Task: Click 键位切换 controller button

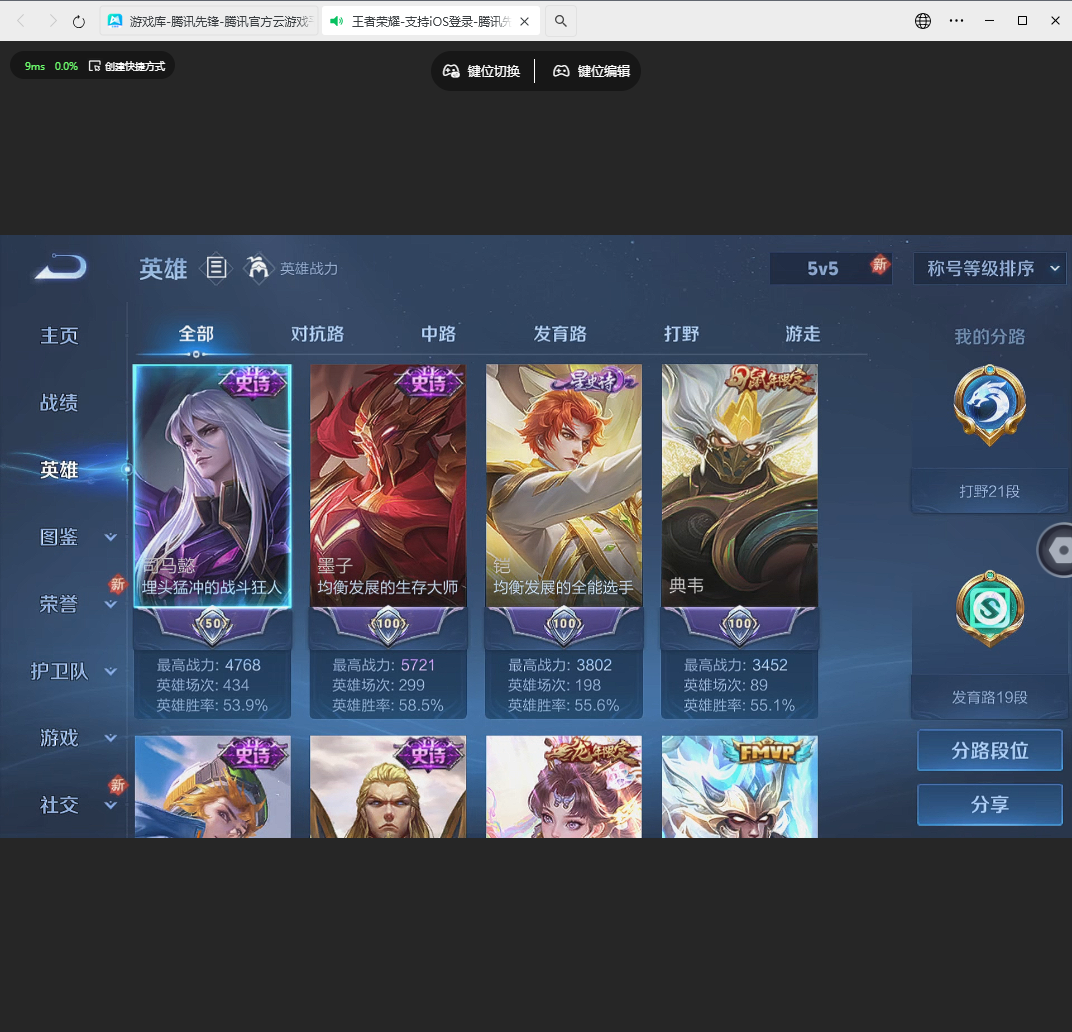Action: click(x=481, y=71)
